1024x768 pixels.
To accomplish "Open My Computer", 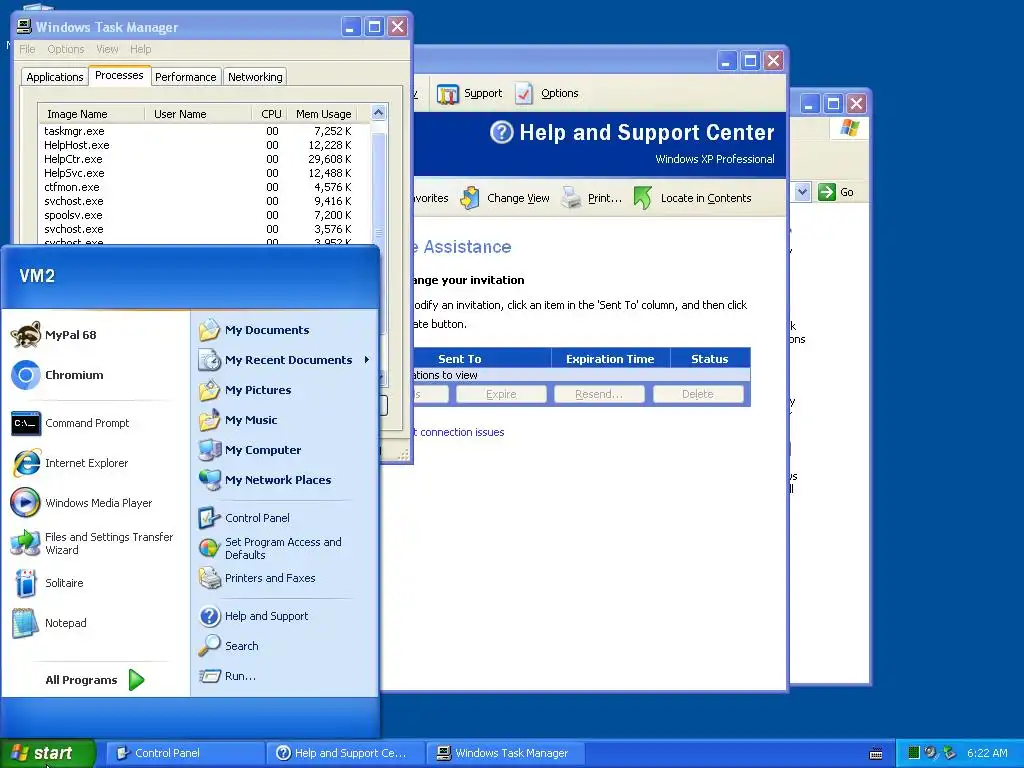I will [250, 450].
